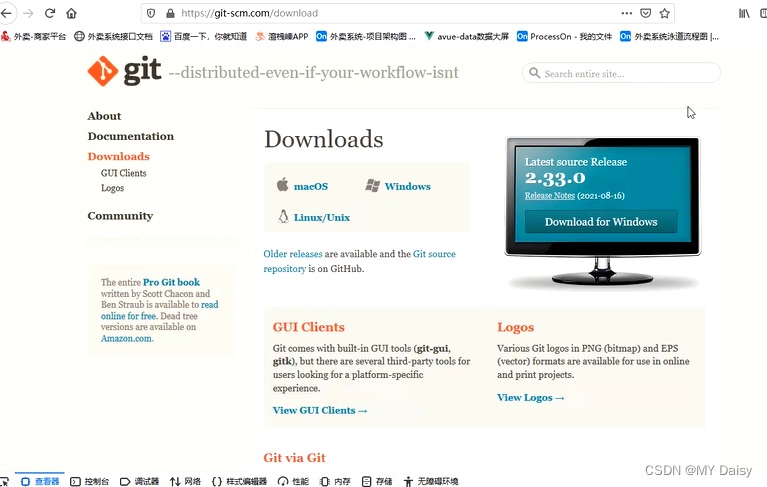Screen dimensions: 767x487
Task: Switch to devtools 无障碍环境 accessibility tab
Action: (x=431, y=481)
